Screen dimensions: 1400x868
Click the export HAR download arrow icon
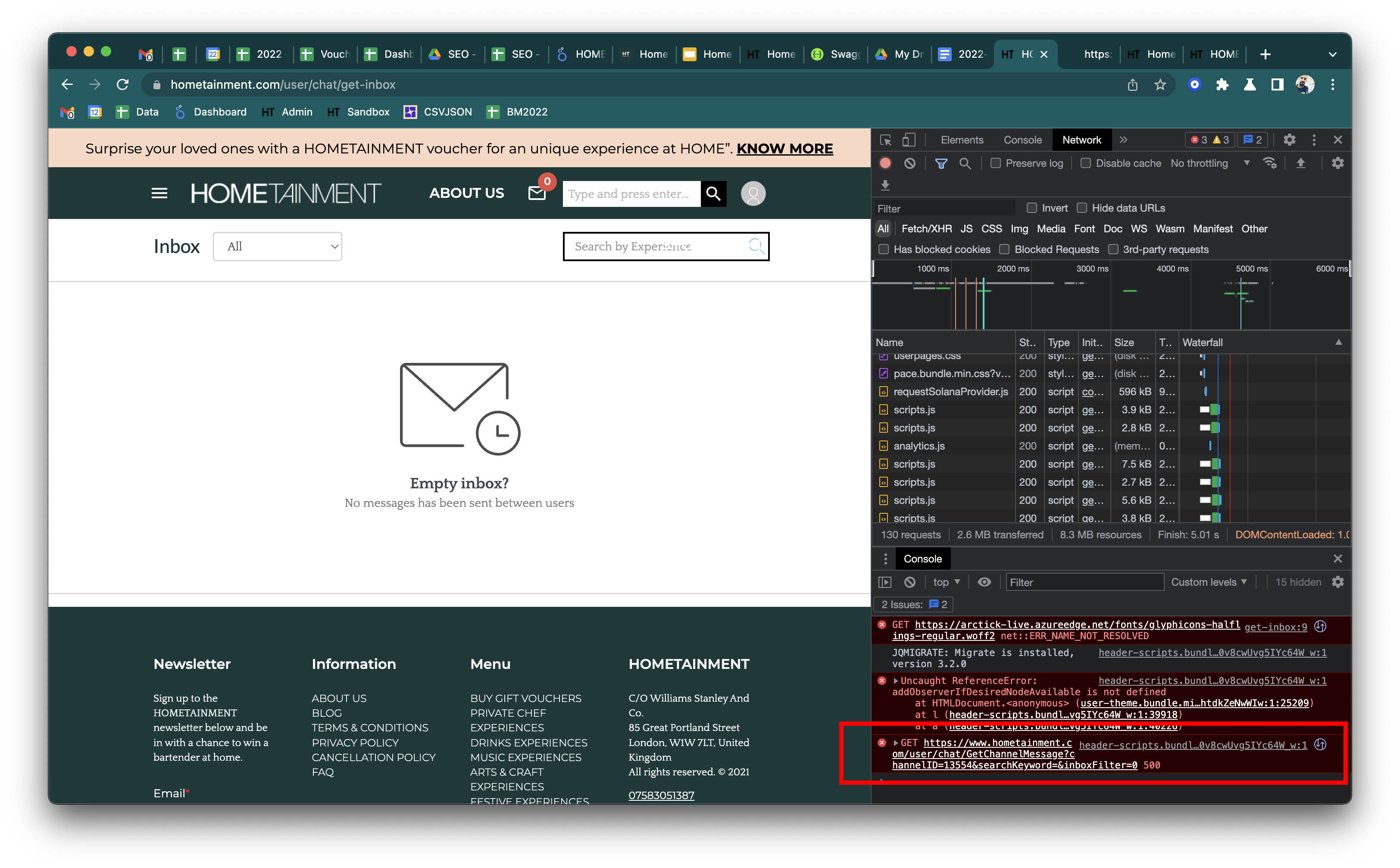click(886, 185)
